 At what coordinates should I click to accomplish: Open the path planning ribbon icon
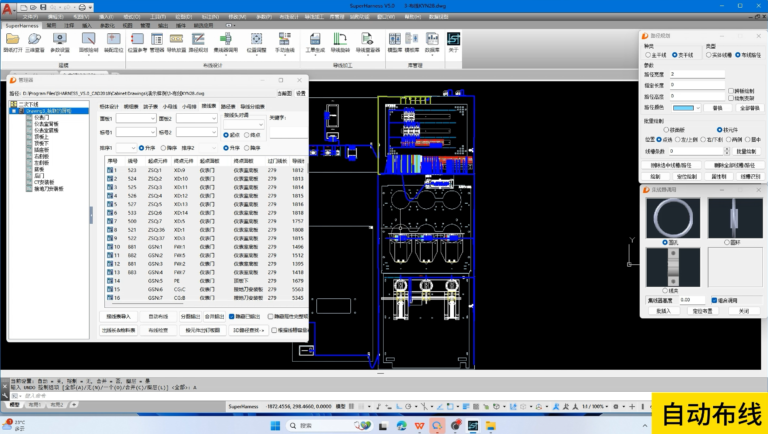[x=198, y=39]
